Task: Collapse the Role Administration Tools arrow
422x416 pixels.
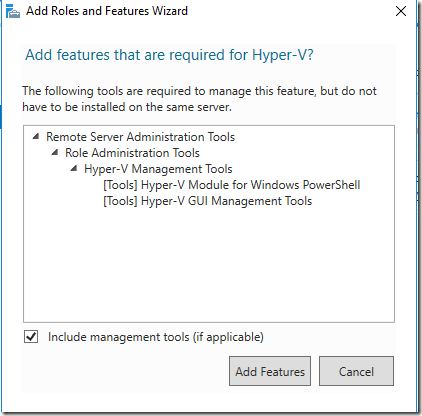Action: [55, 152]
